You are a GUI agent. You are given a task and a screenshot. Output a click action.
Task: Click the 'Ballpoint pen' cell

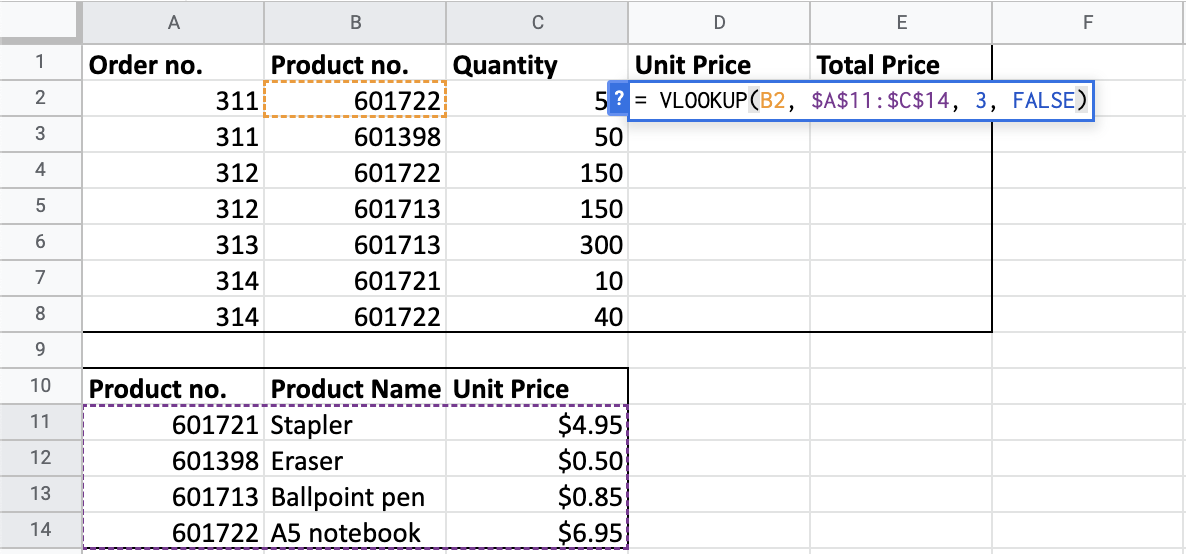pyautogui.click(x=355, y=494)
